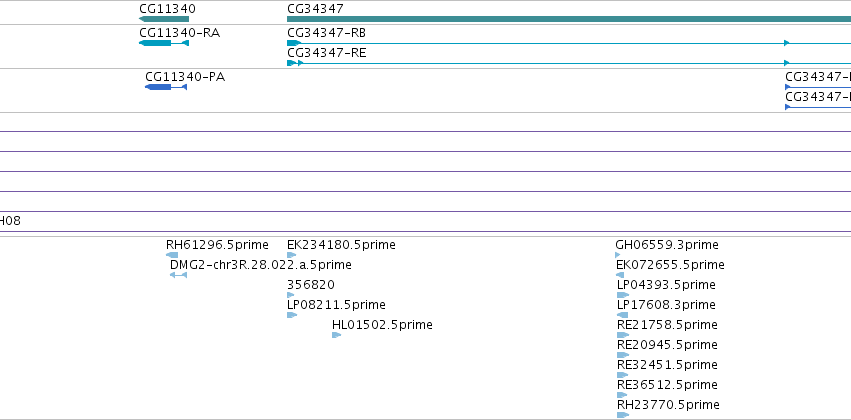The height and width of the screenshot is (420, 851).
Task: Click the EK072655.5prime EST arrow
Action: 620,275
